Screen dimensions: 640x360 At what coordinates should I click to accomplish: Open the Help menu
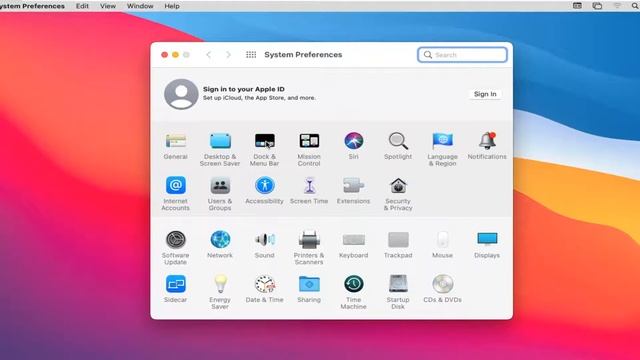[172, 6]
